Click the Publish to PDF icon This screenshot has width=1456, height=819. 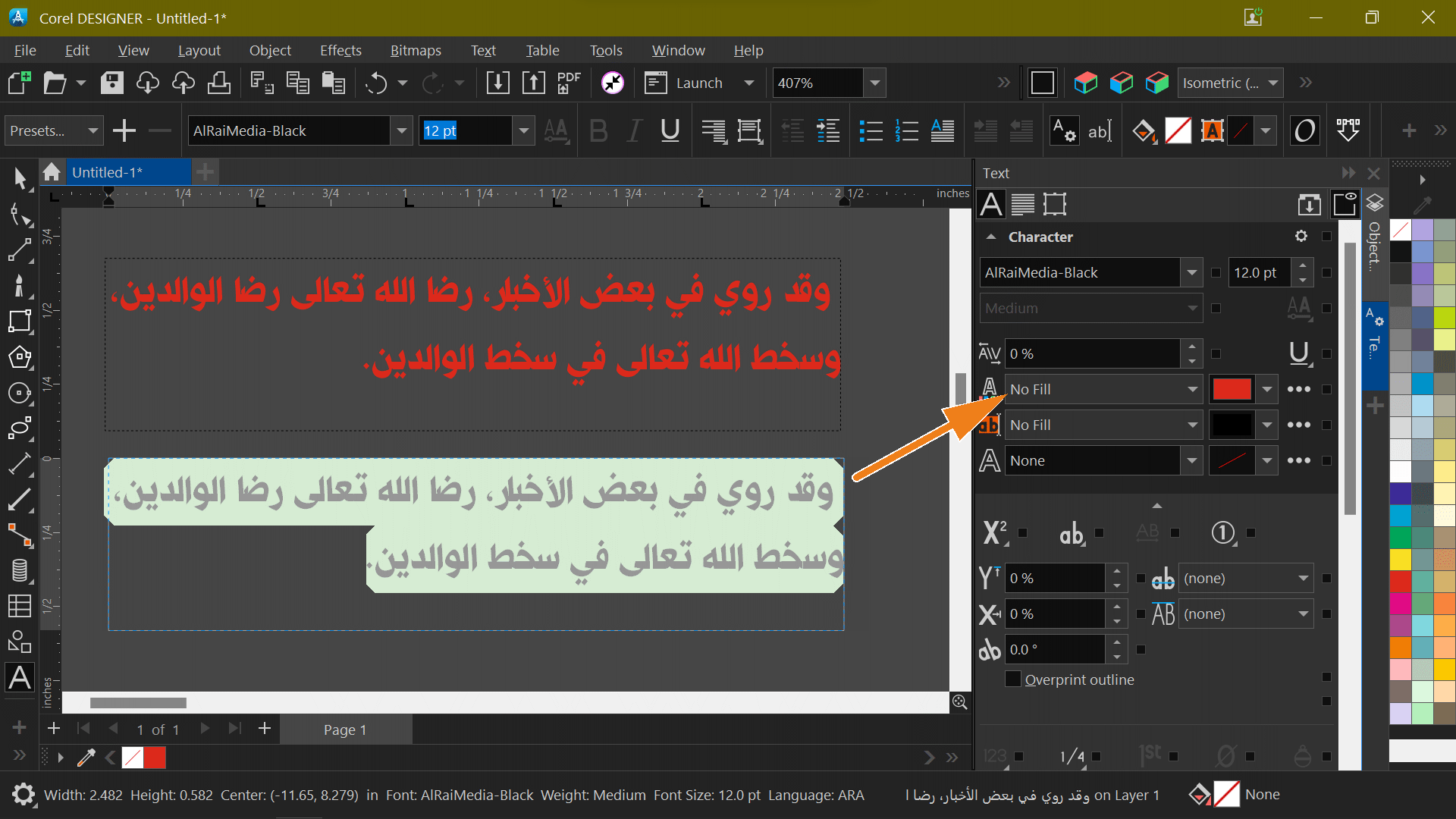568,83
